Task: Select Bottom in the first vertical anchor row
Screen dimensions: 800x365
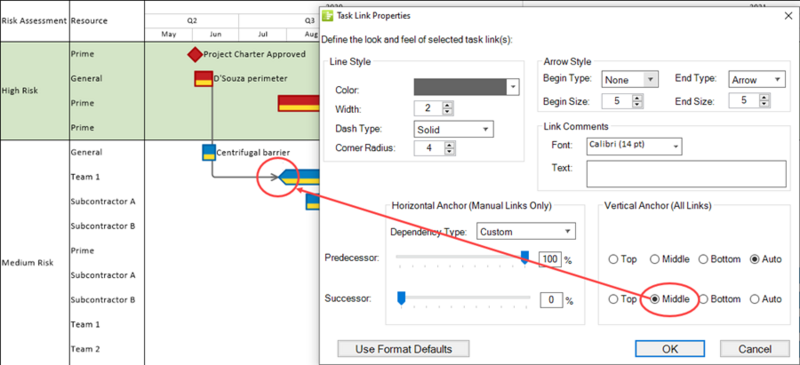Action: (719, 259)
